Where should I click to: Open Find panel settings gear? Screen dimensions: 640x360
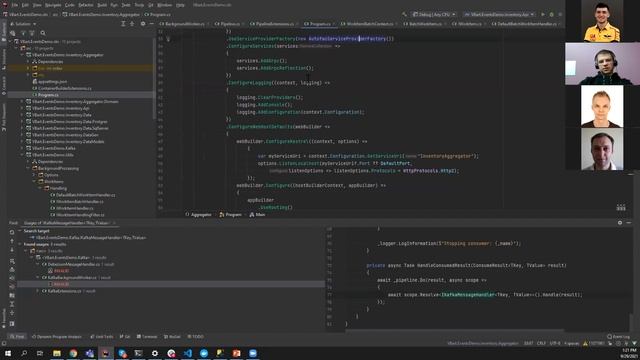[x=620, y=223]
